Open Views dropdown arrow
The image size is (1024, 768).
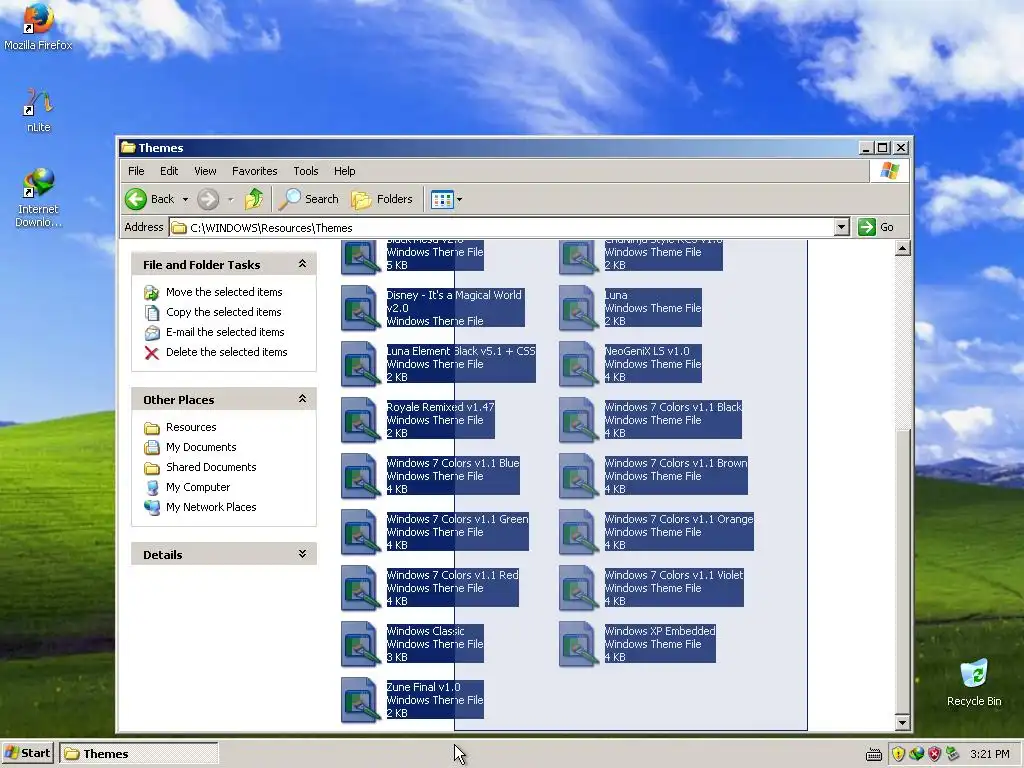(x=459, y=199)
